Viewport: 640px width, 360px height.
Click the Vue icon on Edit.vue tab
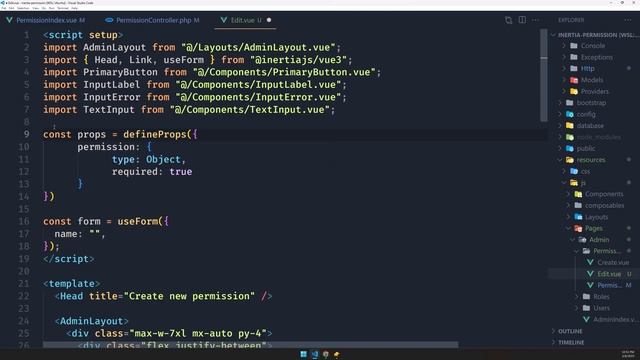[224, 20]
